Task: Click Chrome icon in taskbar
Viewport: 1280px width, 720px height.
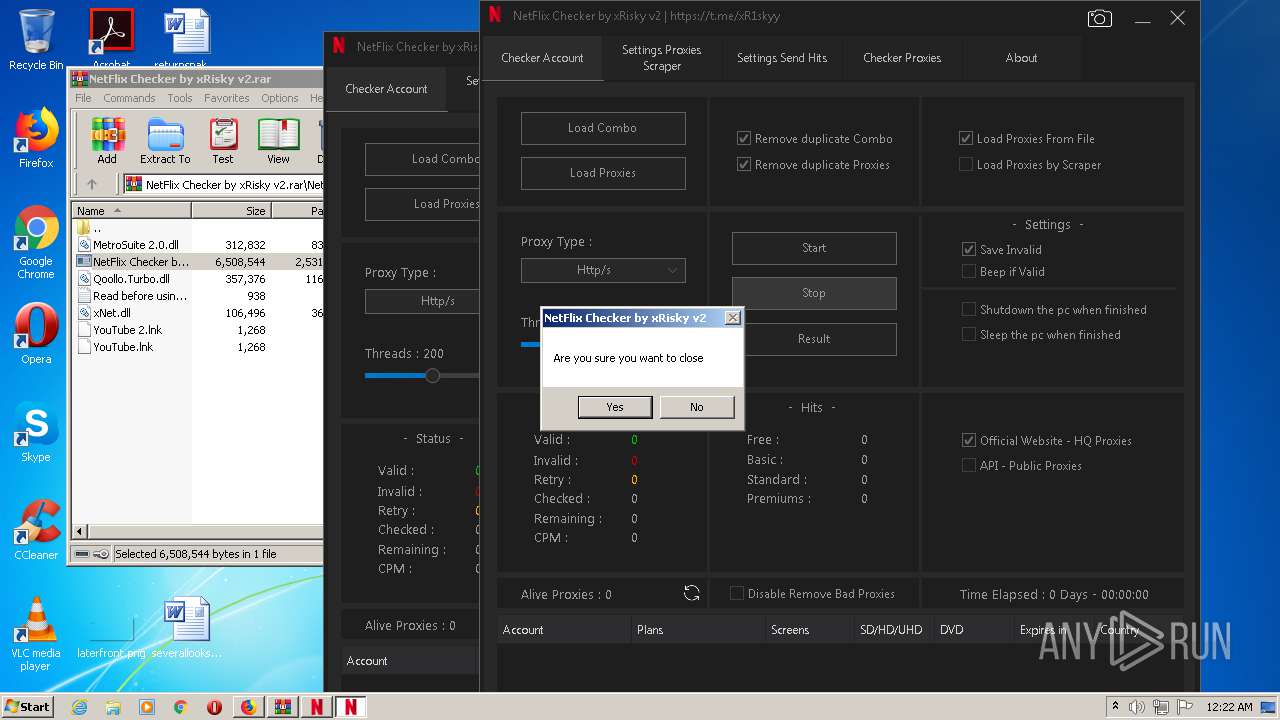Action: [x=180, y=707]
